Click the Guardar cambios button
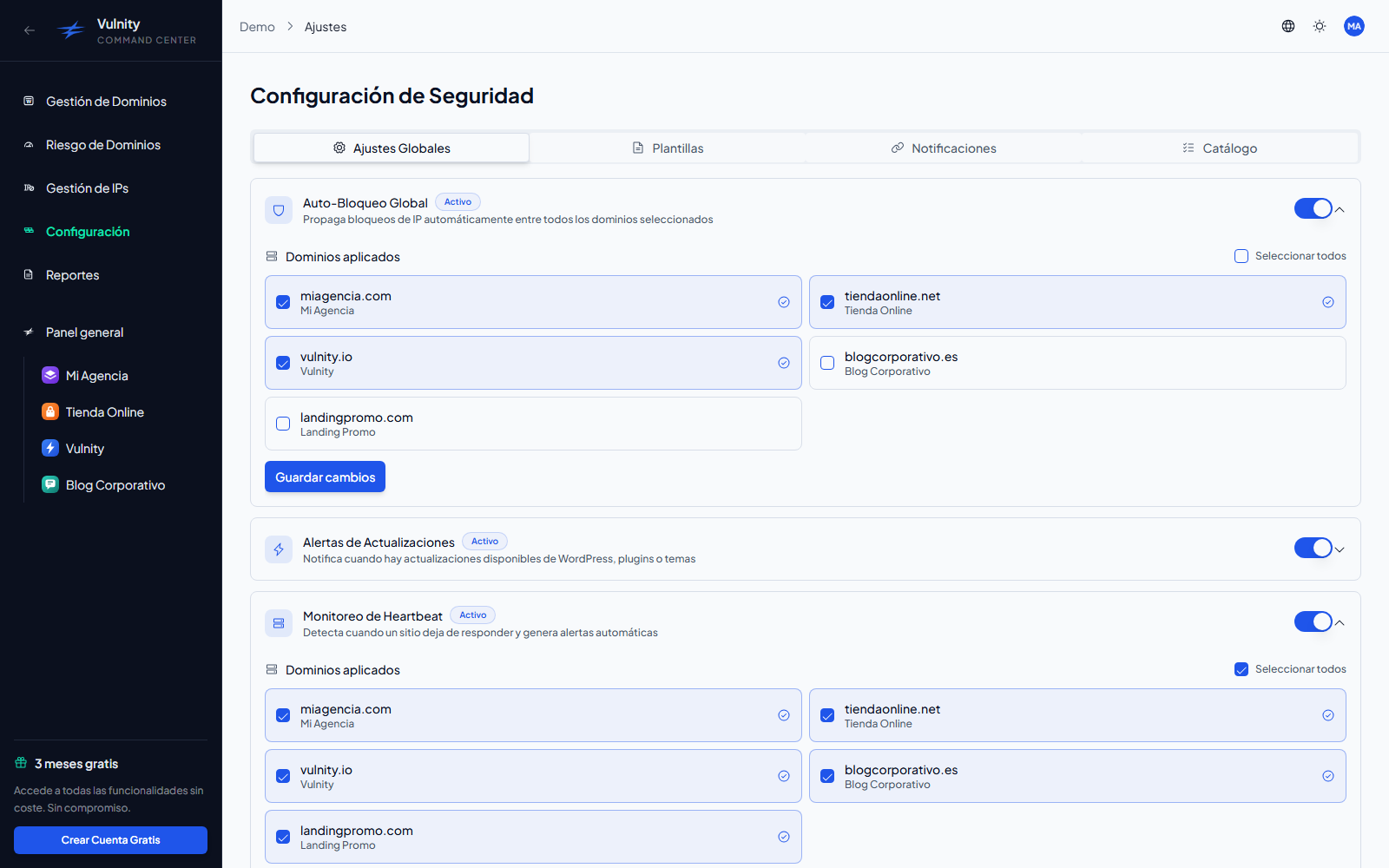Image resolution: width=1389 pixels, height=868 pixels. pos(325,477)
